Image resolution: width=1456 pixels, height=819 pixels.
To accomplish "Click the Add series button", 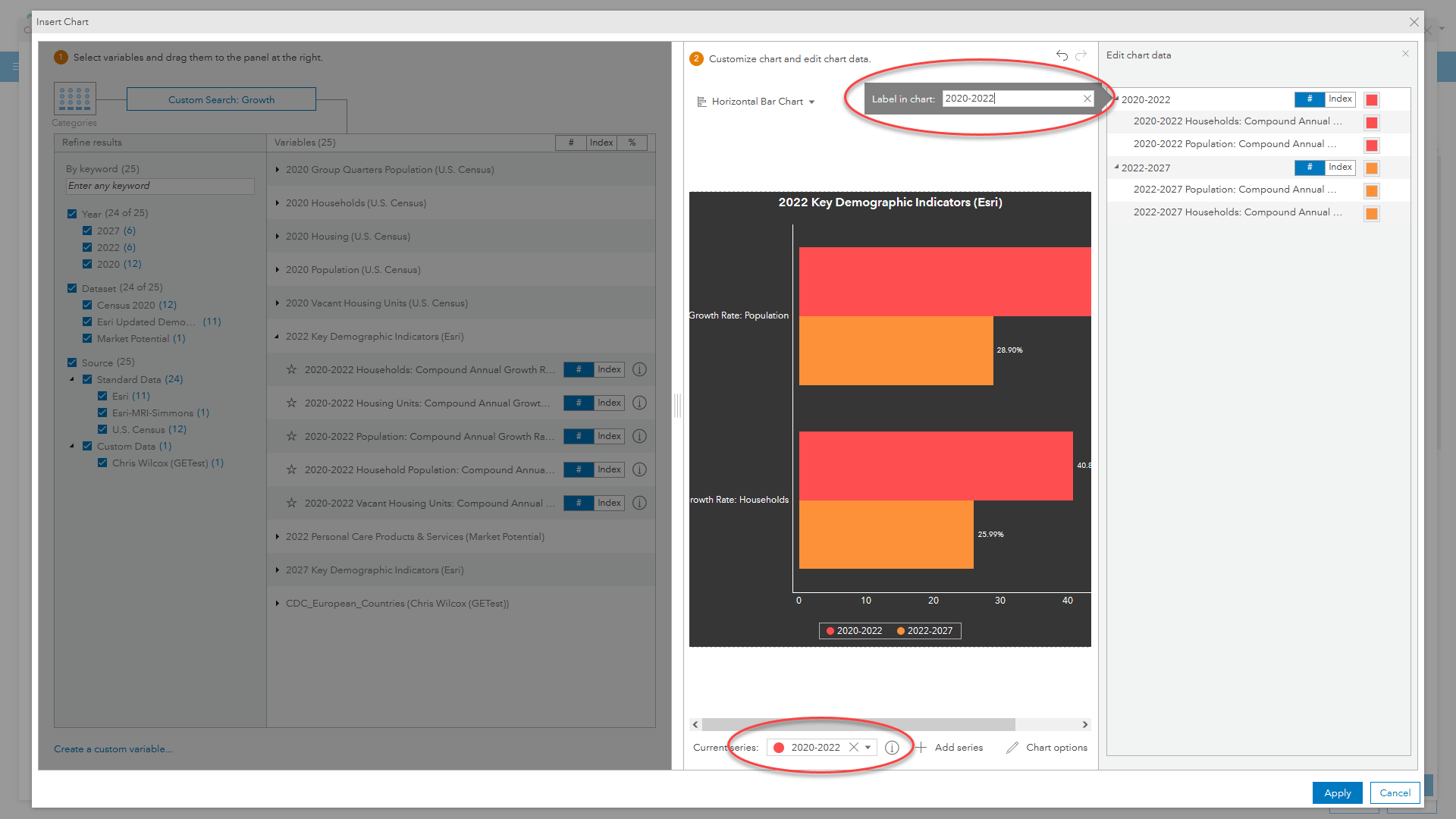I will pyautogui.click(x=951, y=748).
